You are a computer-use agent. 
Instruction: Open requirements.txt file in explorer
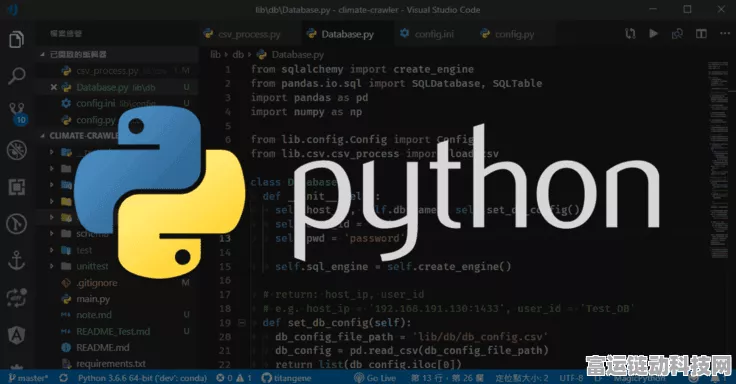pyautogui.click(x=117, y=364)
